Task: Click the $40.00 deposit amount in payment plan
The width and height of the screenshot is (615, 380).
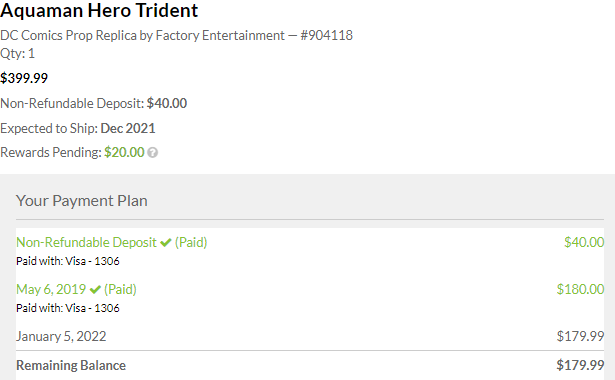Action: point(584,242)
